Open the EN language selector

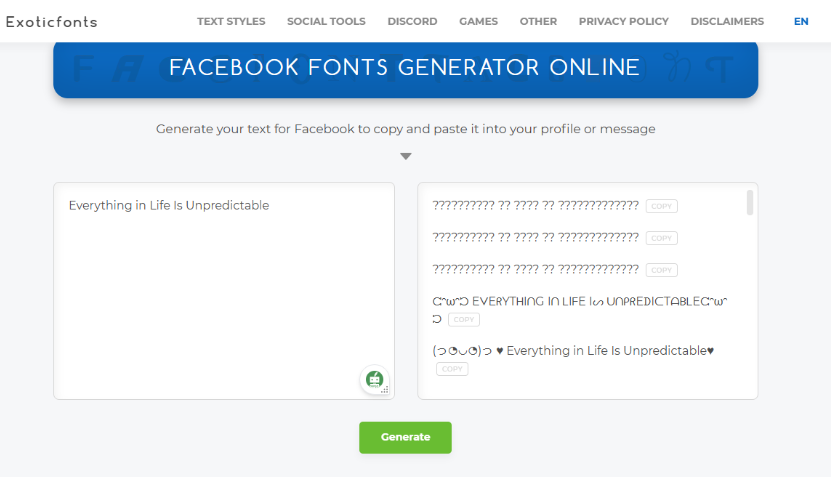[801, 22]
